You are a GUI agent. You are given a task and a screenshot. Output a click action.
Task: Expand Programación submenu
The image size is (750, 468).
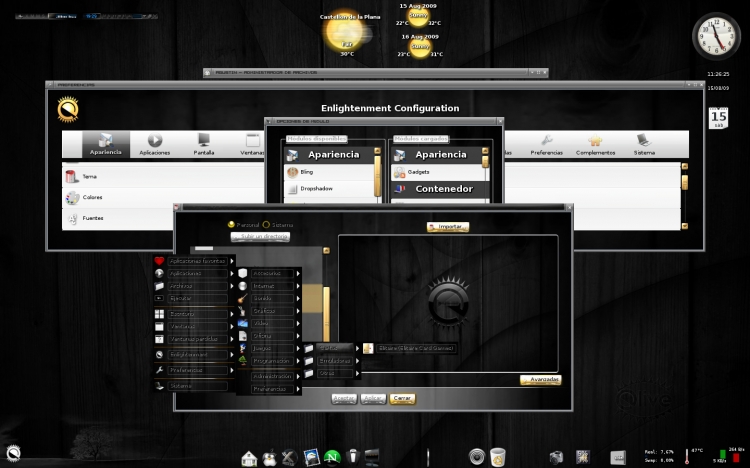pyautogui.click(x=270, y=361)
